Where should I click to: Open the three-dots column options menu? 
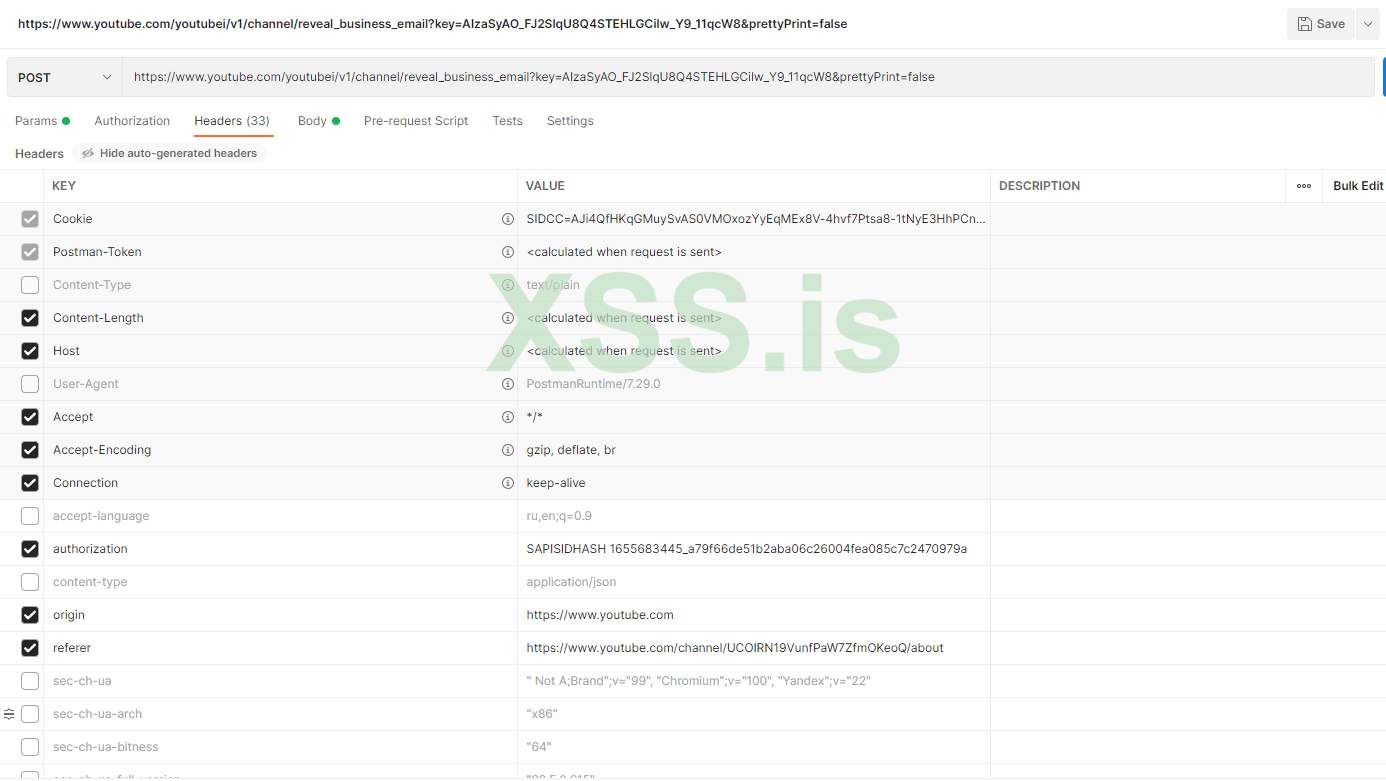click(1303, 186)
